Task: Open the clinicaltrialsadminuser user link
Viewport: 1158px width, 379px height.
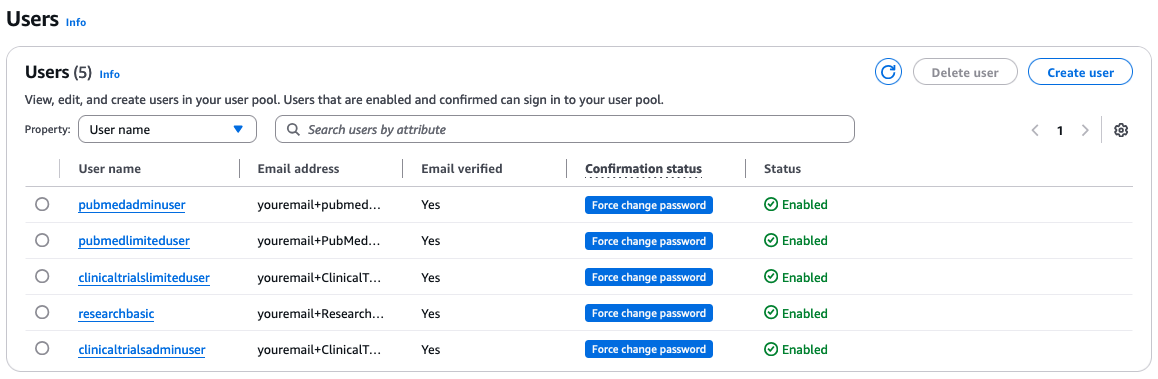Action: 142,349
